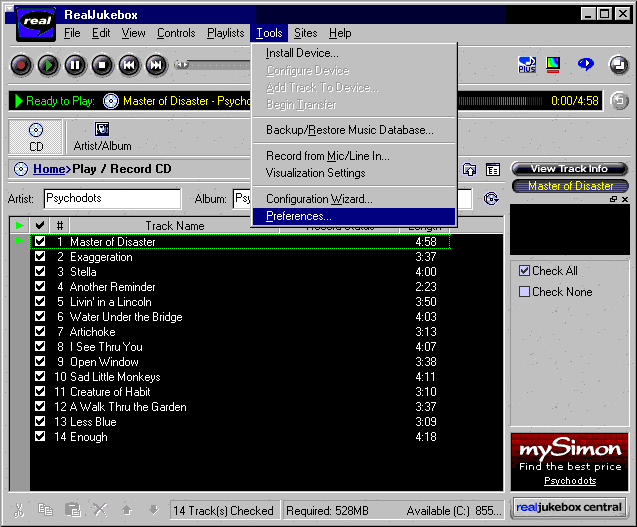The image size is (637, 527).
Task: Uncheck track 3 Stella
Action: coord(40,271)
